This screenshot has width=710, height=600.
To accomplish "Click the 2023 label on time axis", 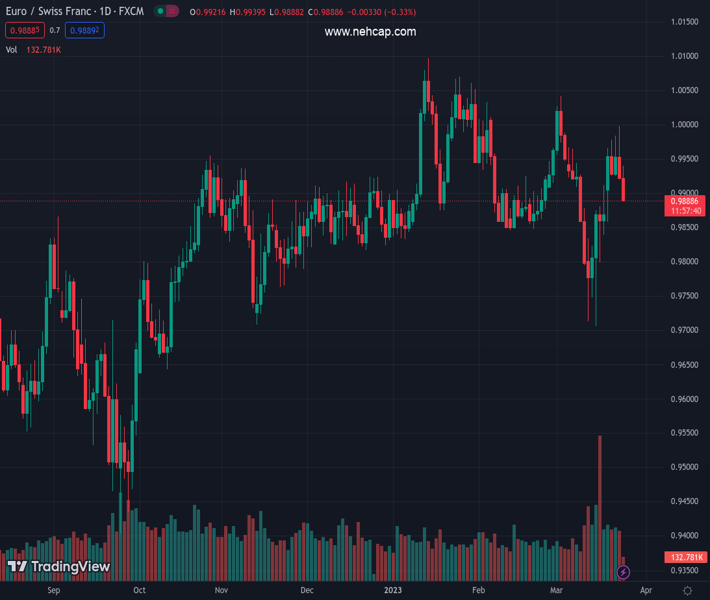I will pos(394,591).
